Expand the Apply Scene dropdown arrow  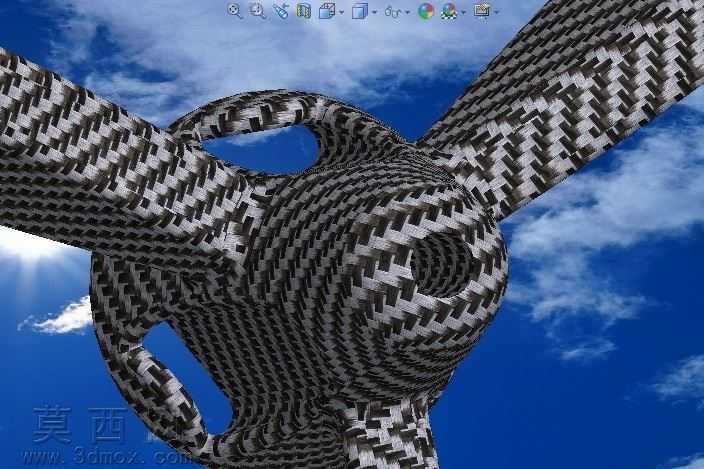pyautogui.click(x=463, y=12)
